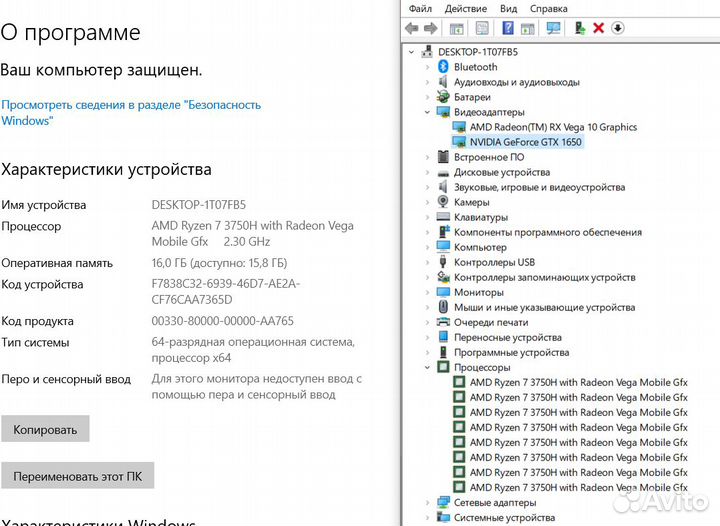Image resolution: width=720 pixels, height=526 pixels.
Task: Click the blue question mark help icon
Action: tap(508, 28)
